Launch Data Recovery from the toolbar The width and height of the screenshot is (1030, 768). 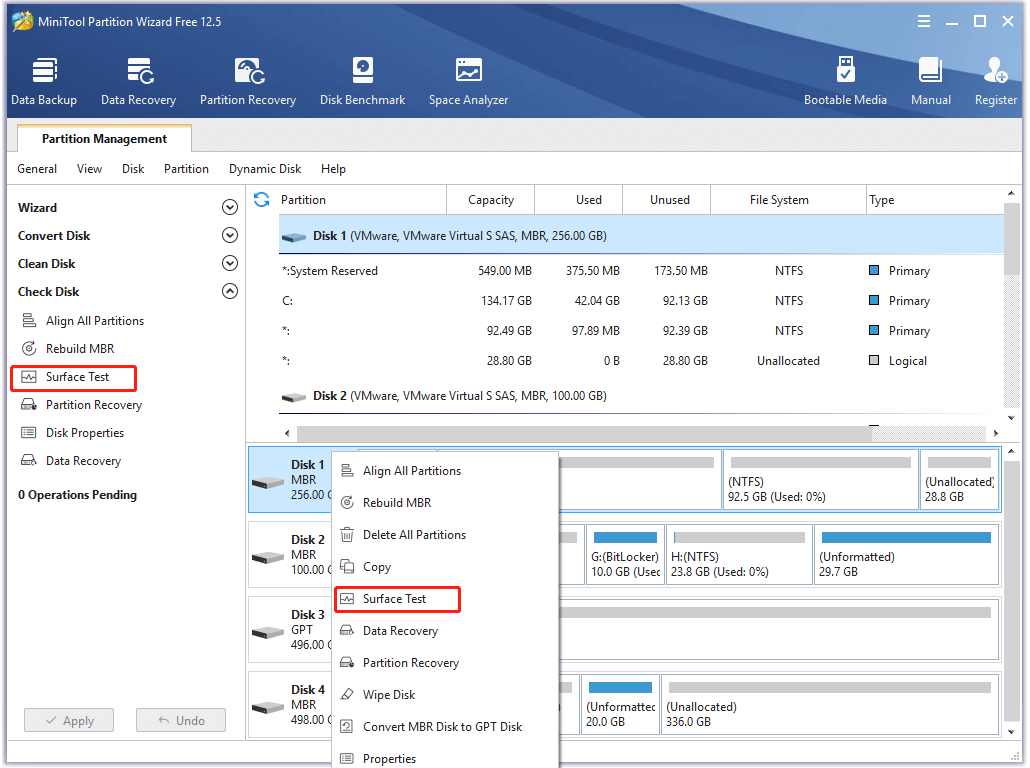click(x=138, y=80)
